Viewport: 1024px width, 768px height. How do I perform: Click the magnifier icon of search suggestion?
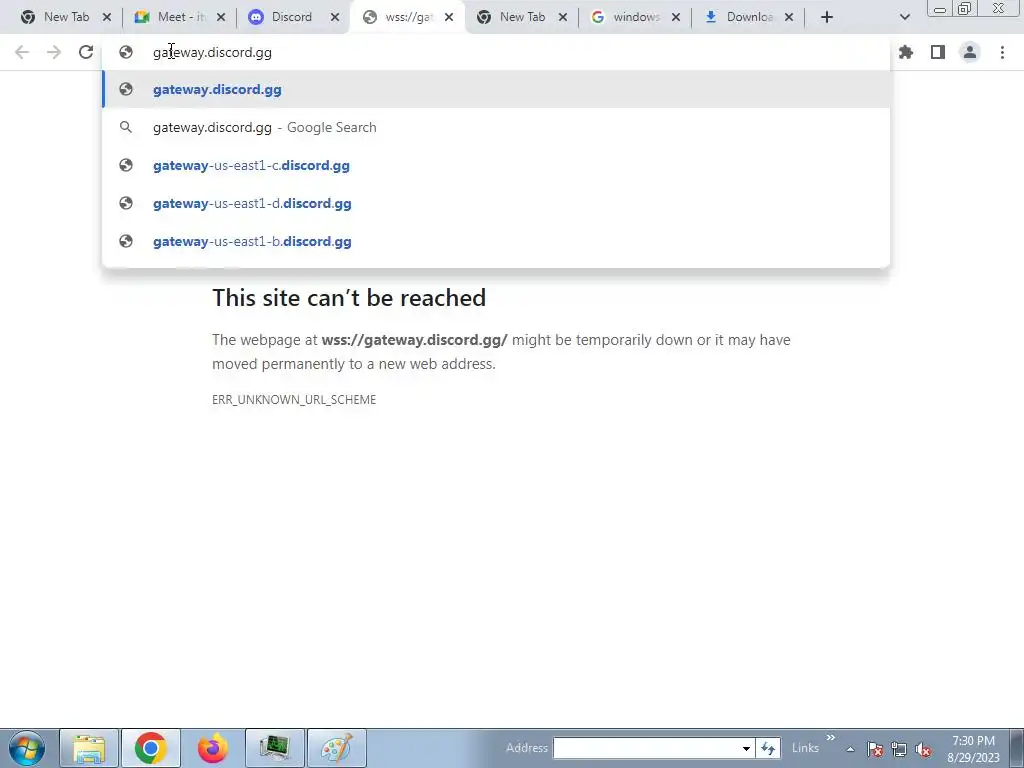tap(125, 127)
